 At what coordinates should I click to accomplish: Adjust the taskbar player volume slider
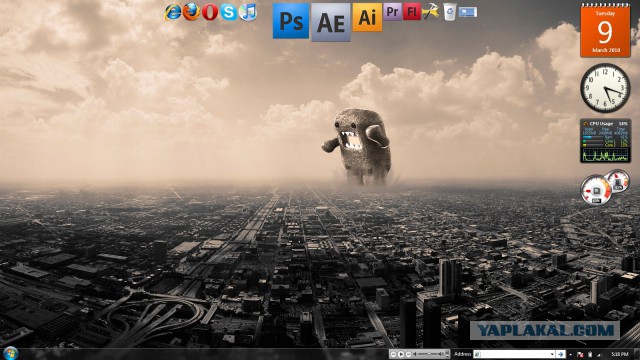(429, 354)
